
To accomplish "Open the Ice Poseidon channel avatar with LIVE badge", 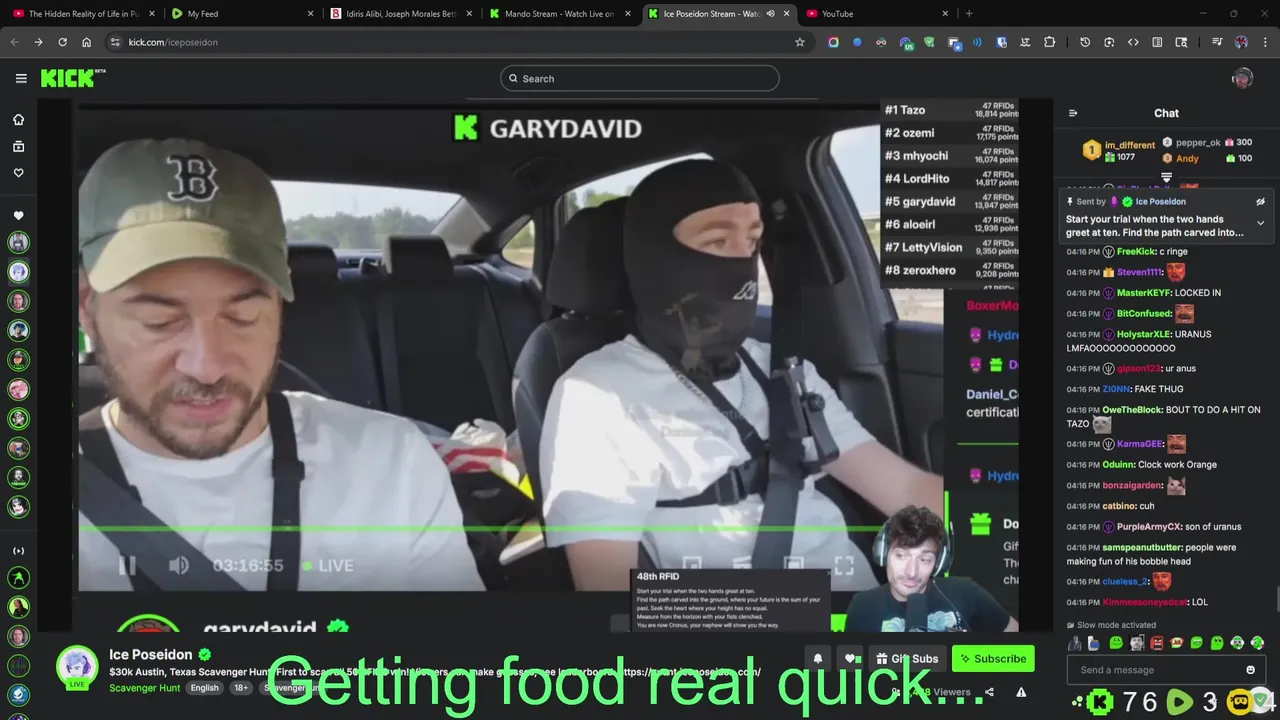I will pyautogui.click(x=77, y=668).
